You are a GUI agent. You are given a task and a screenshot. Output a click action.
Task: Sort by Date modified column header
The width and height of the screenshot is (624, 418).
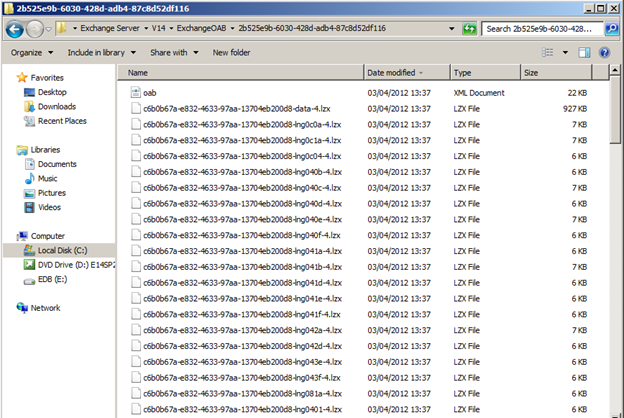[x=407, y=73]
